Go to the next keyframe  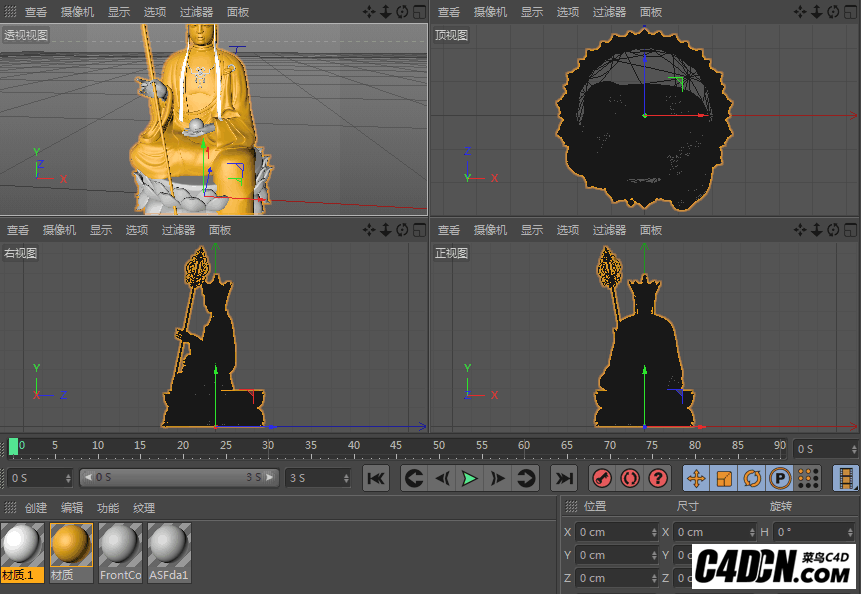click(x=525, y=478)
